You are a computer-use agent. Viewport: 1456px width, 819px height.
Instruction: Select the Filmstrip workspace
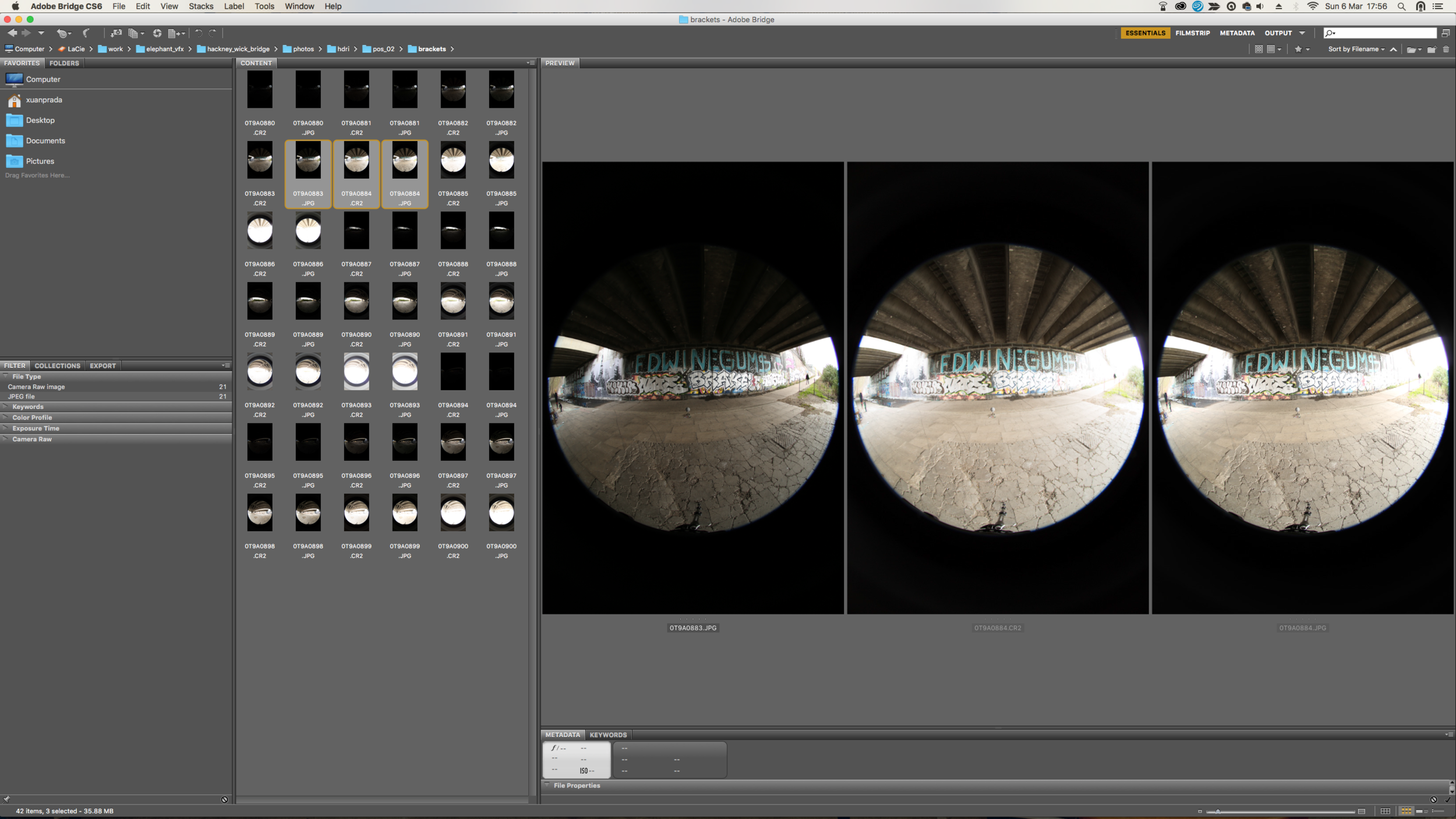point(1193,33)
